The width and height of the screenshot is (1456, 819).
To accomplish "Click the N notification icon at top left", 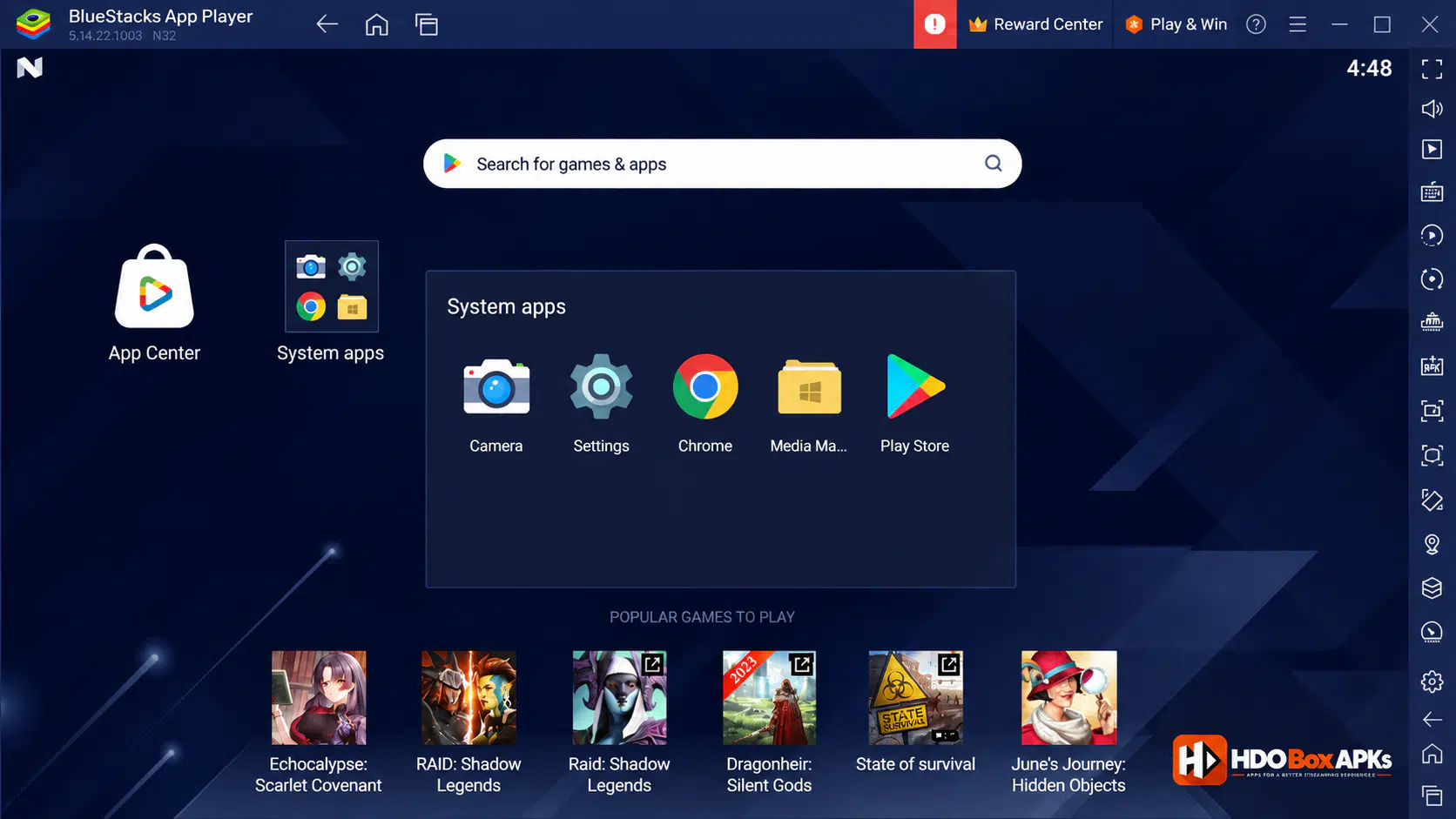I will click(x=30, y=68).
